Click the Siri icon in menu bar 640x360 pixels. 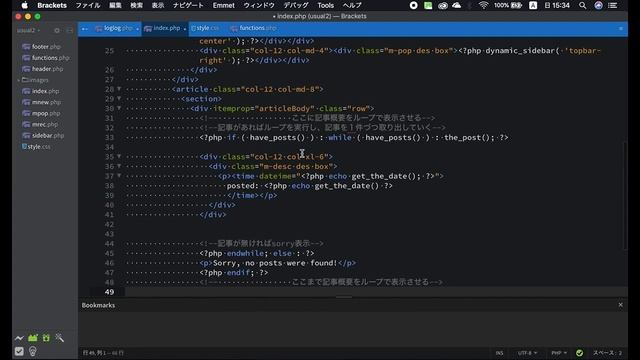click(598, 5)
